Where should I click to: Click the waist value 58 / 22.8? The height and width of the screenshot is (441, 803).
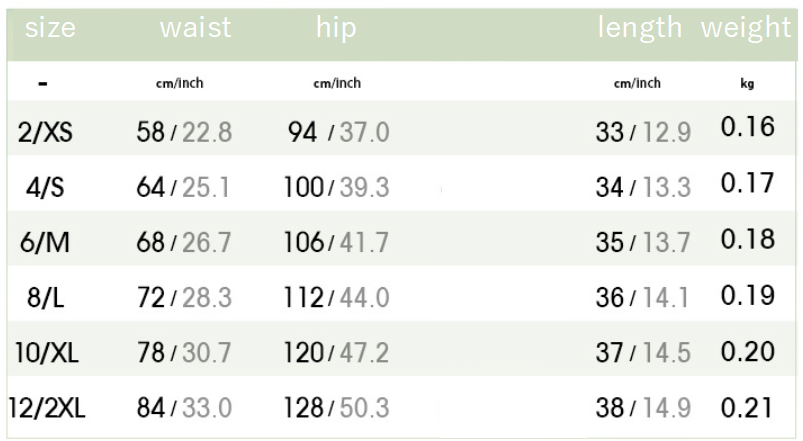pos(184,131)
